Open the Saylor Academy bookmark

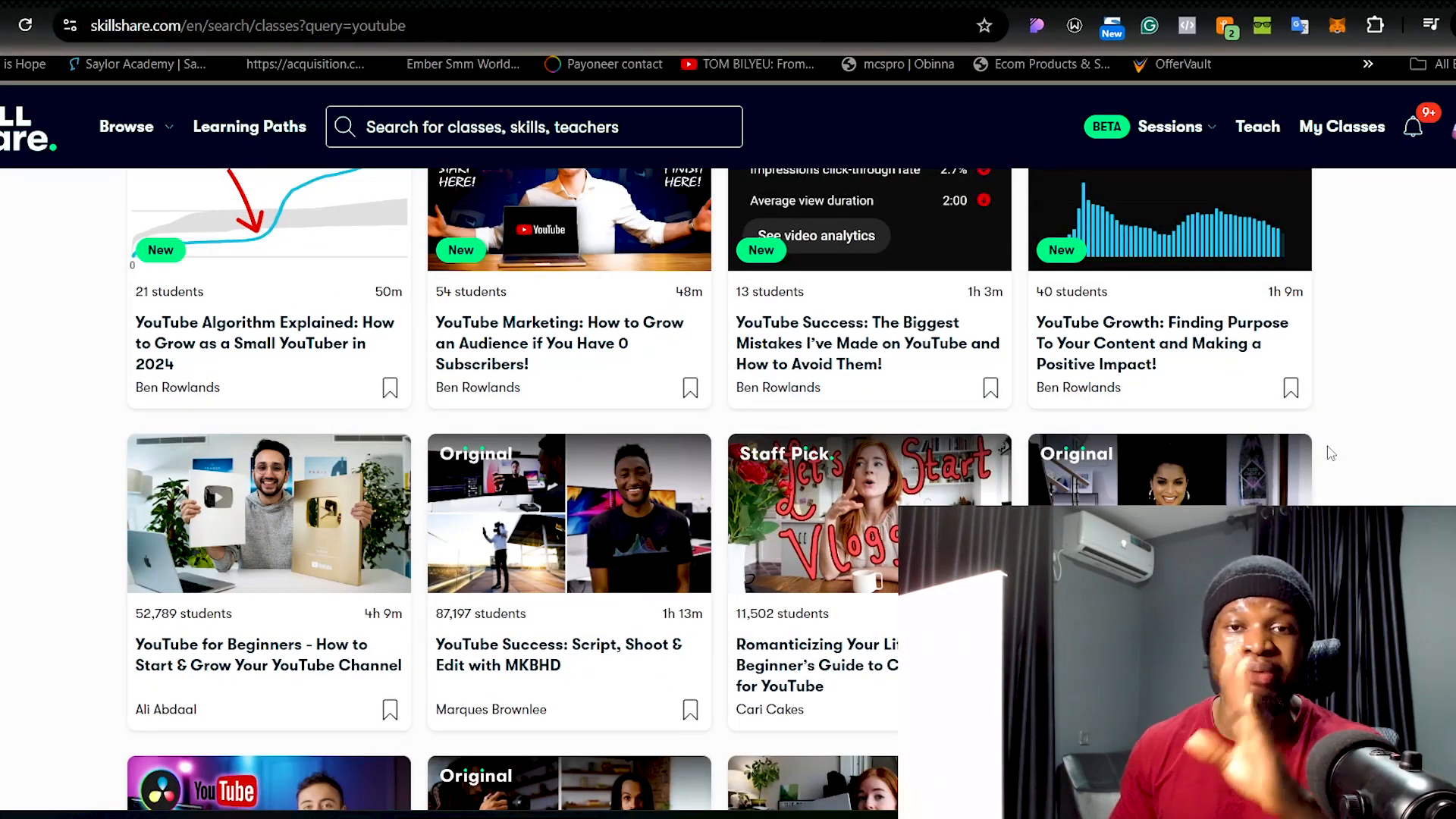click(x=137, y=64)
